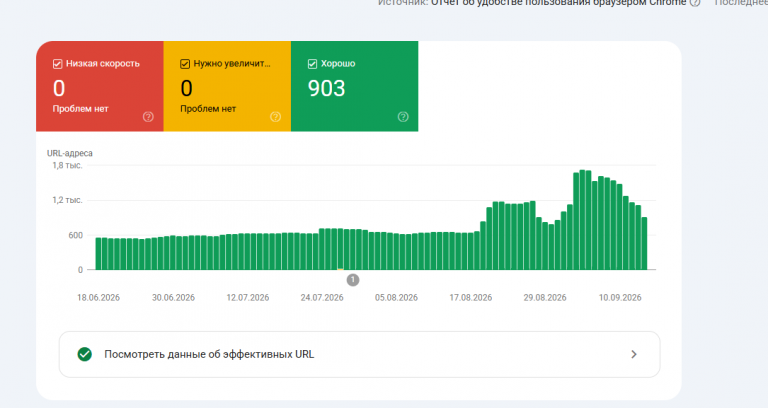Uncheck the Низкая скорость checkbox
The image size is (768, 408).
57,64
